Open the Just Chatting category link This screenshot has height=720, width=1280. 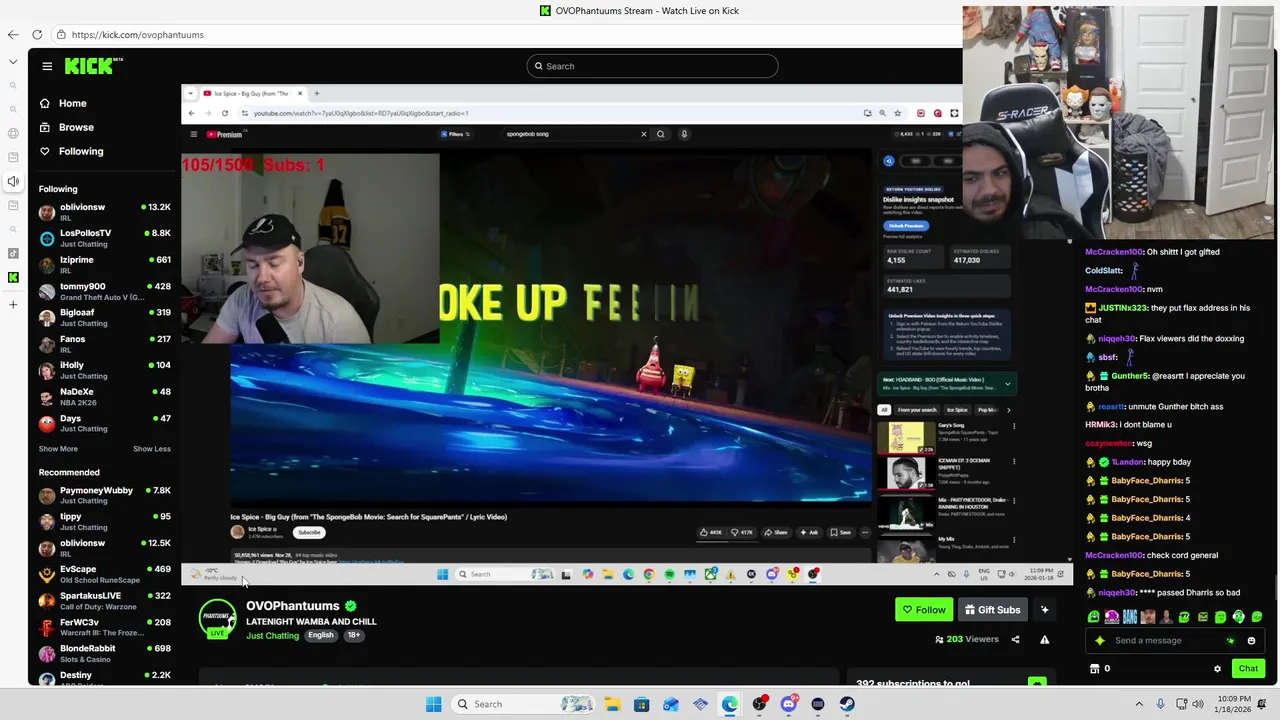click(x=272, y=636)
